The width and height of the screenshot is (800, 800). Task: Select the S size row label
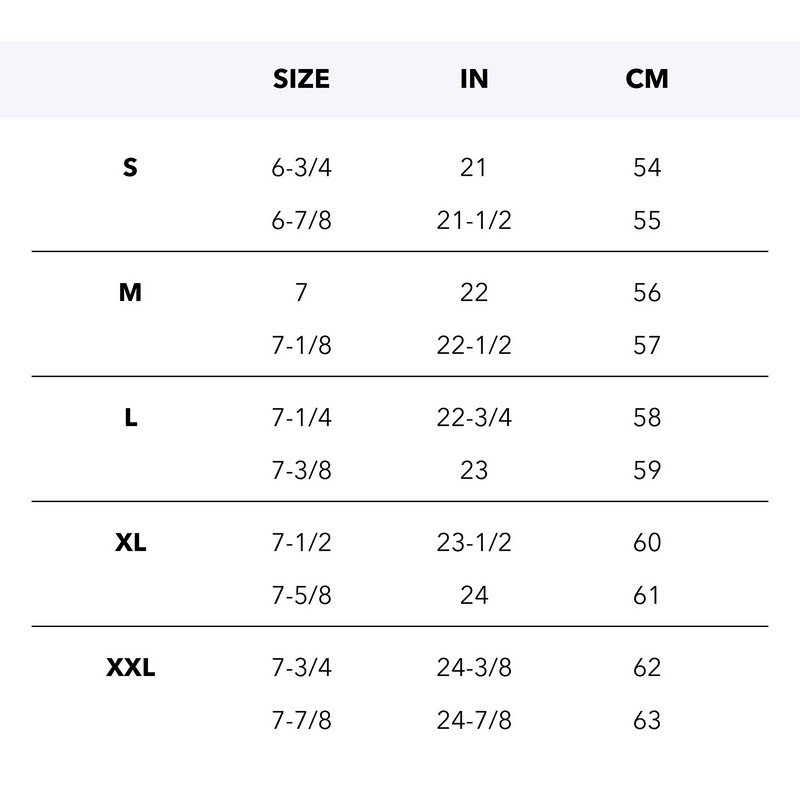click(130, 168)
